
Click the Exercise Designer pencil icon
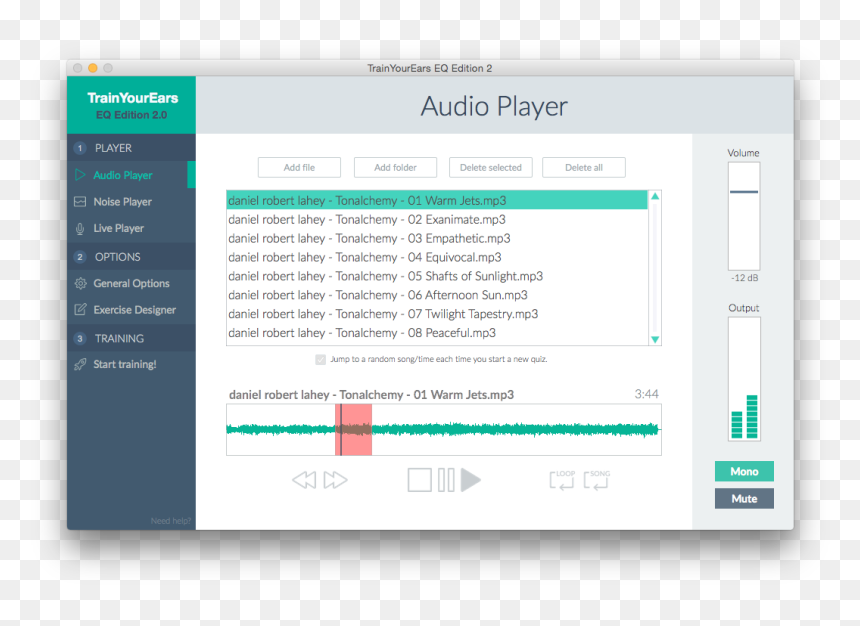tap(81, 309)
